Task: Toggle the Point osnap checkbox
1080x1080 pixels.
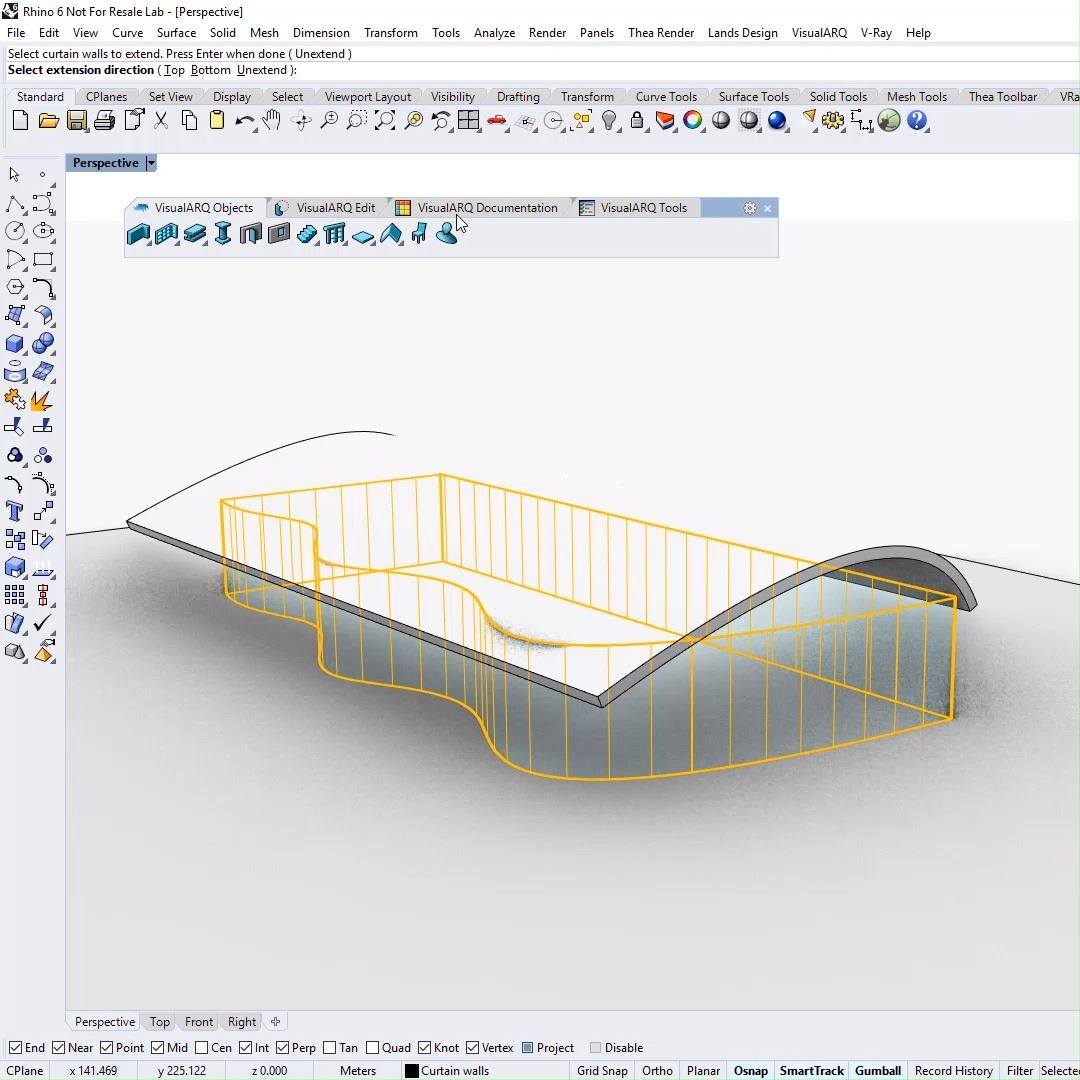Action: [x=107, y=1048]
